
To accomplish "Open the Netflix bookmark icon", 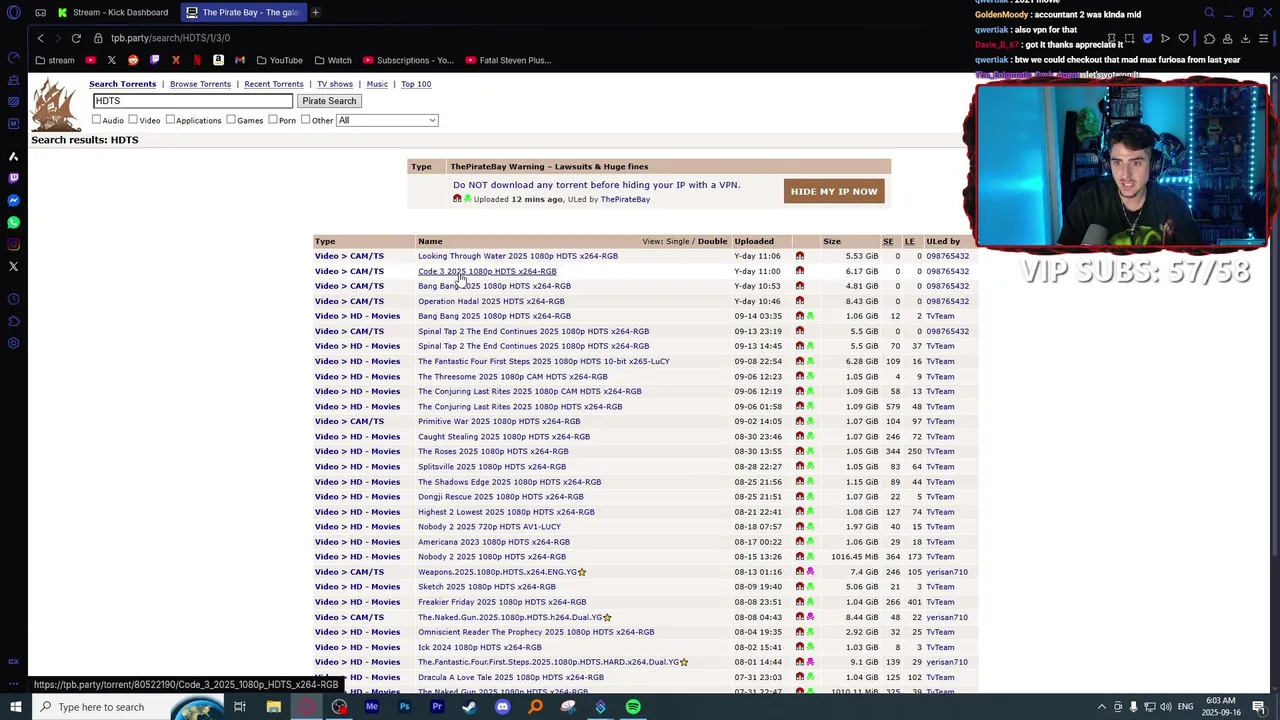I will 197,60.
